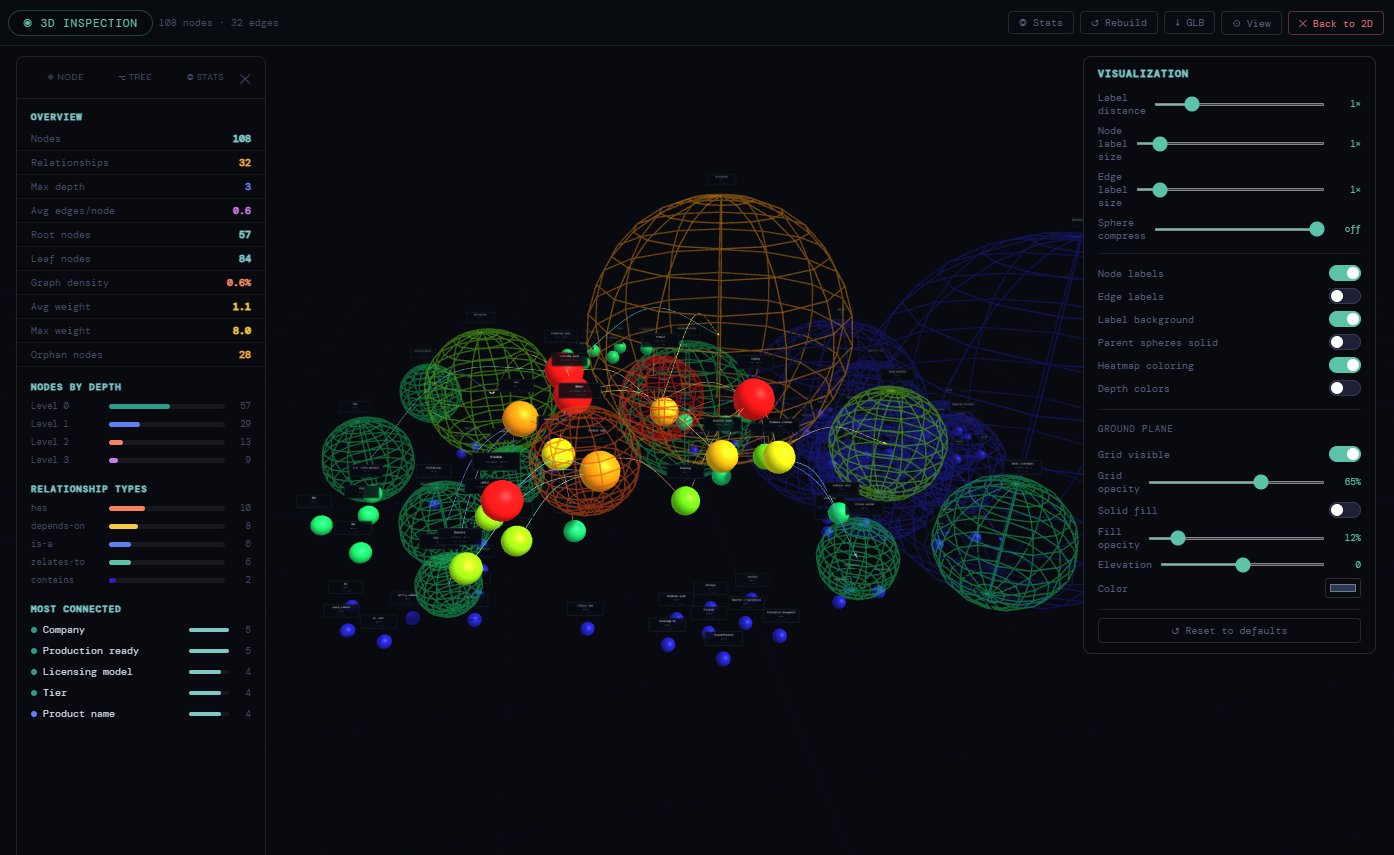The image size is (1394, 855).
Task: Select the large red sphere node in the scene
Action: (x=755, y=398)
